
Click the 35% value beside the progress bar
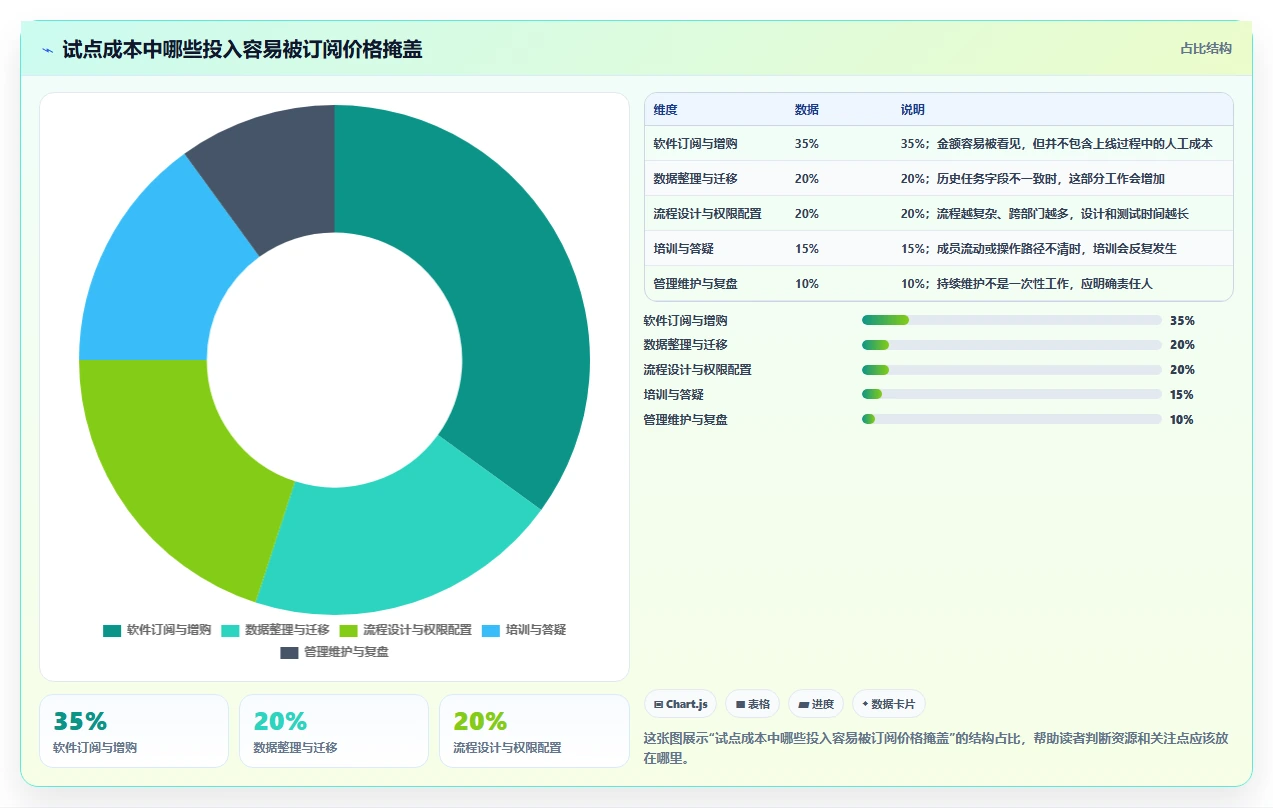point(1182,321)
